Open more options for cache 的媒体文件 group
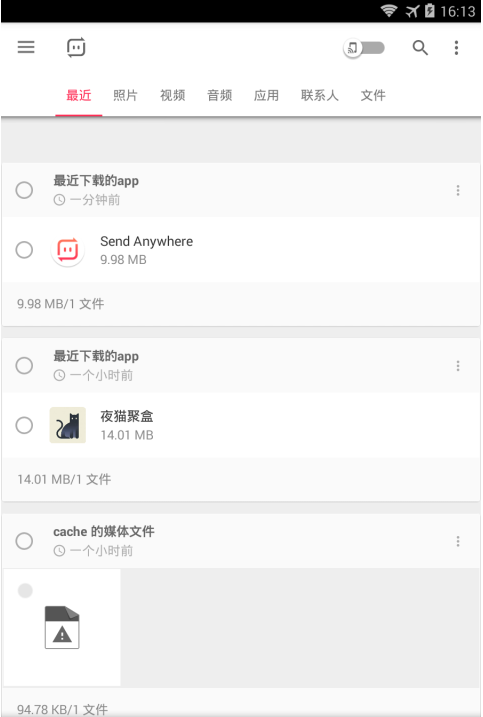 (458, 541)
